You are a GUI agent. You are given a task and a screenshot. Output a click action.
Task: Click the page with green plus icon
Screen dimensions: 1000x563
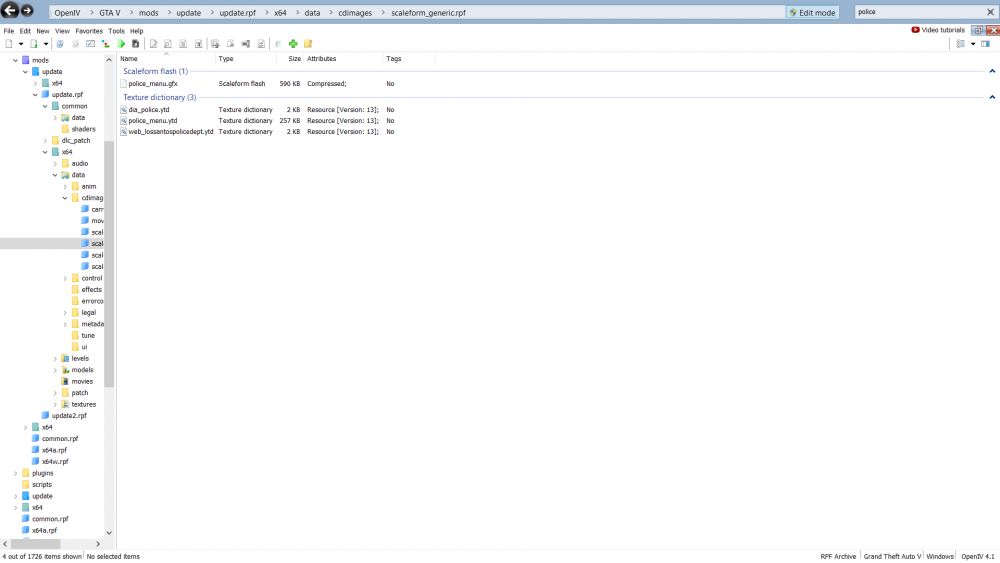pyautogui.click(x=34, y=44)
